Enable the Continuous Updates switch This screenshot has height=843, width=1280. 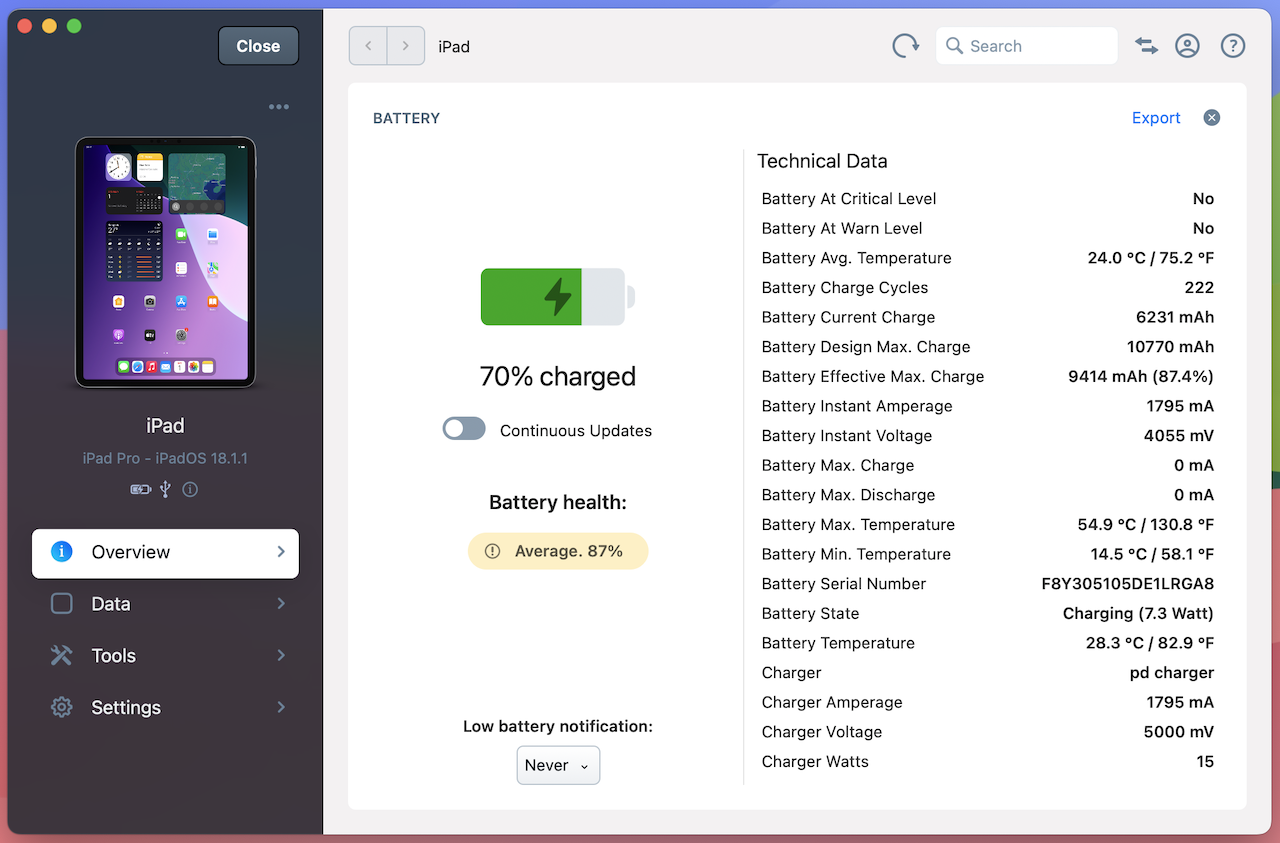(464, 429)
